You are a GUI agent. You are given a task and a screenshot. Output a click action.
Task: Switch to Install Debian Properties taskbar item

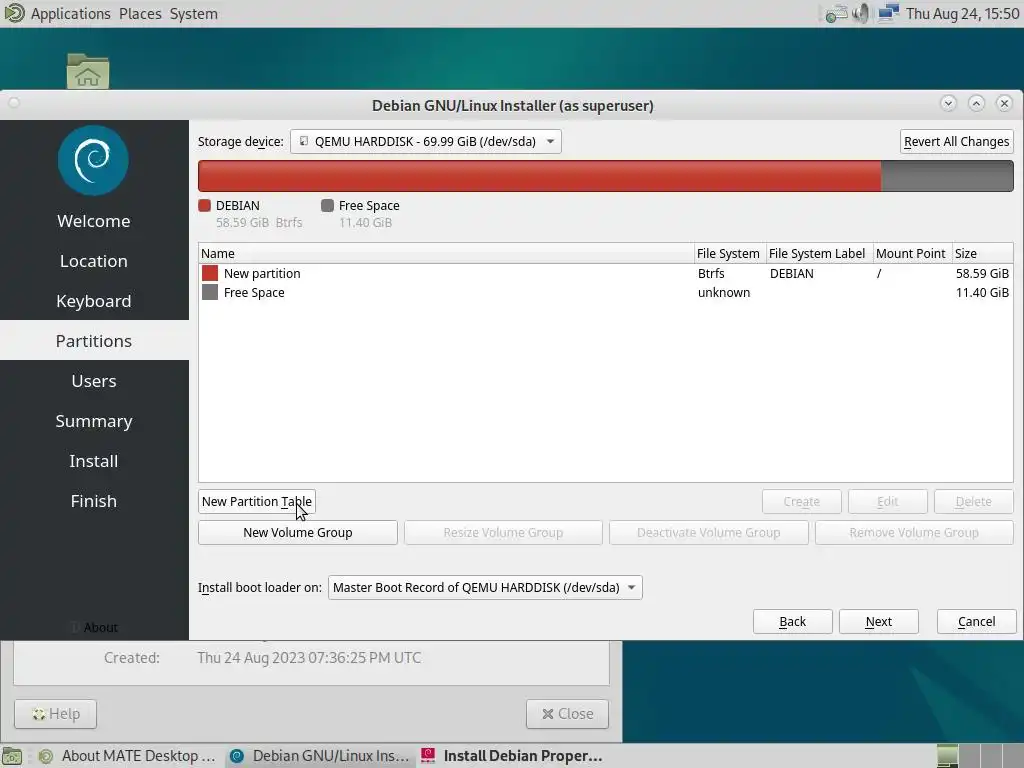(513, 756)
